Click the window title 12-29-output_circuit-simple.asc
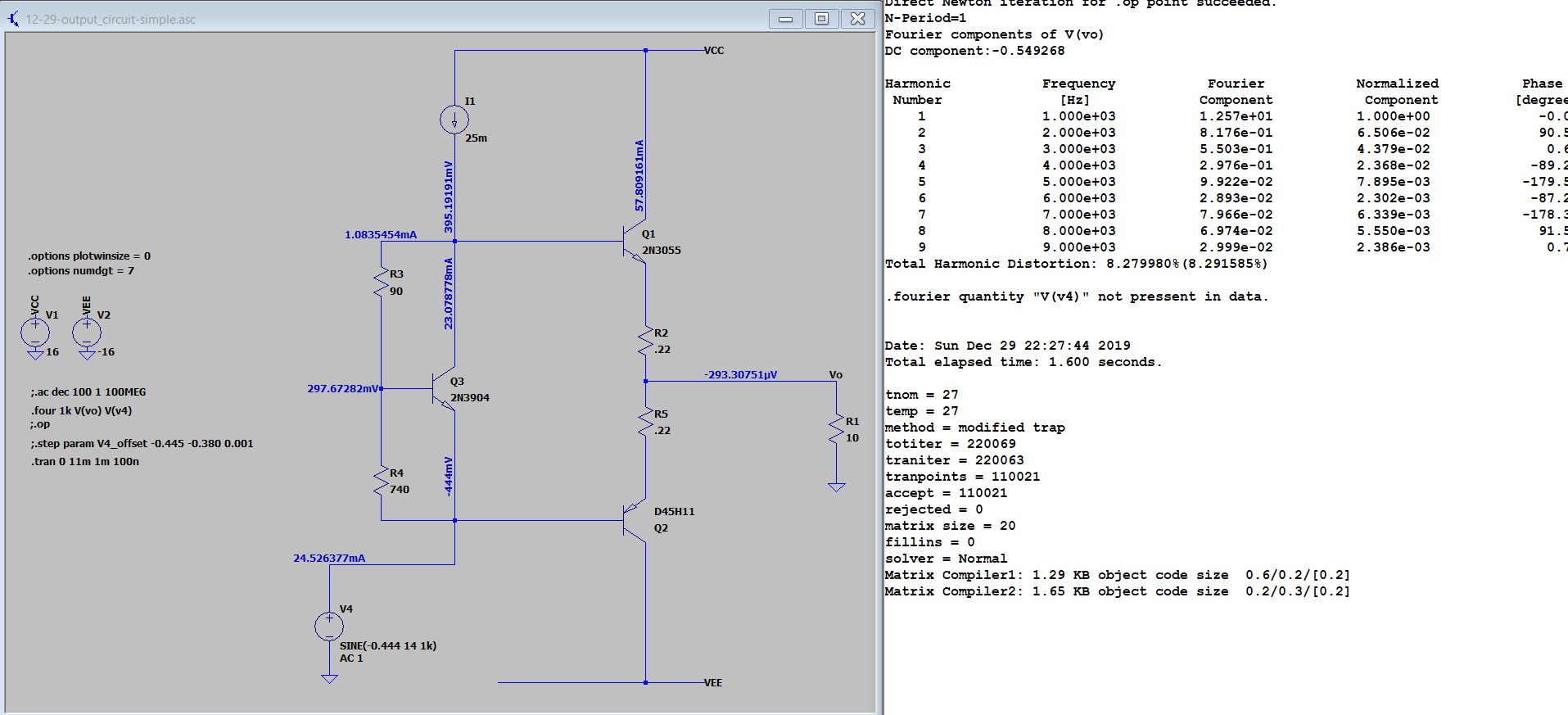This screenshot has width=1568, height=715. coord(111,19)
